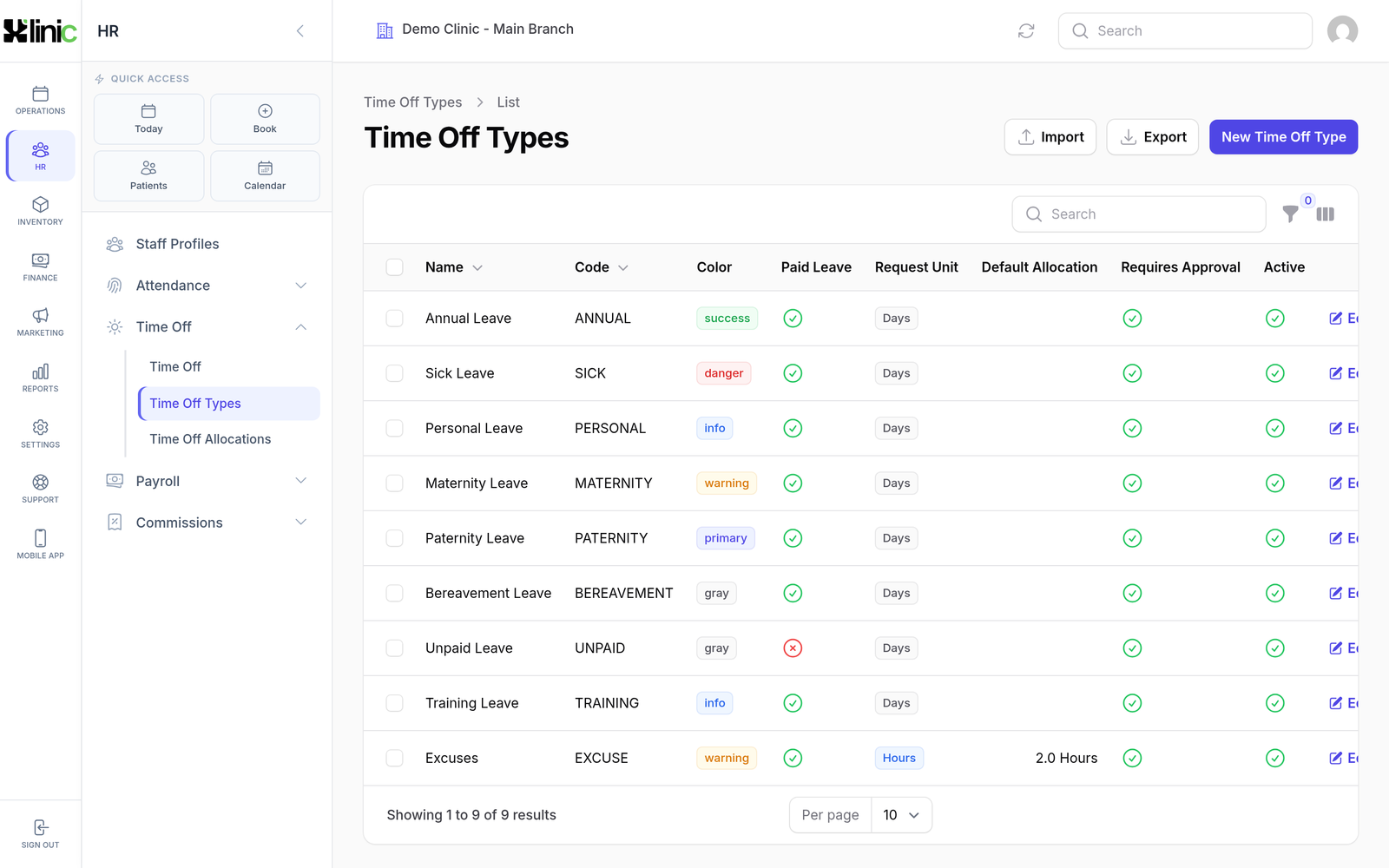Check the Excuses row checkbox
Screen dimensions: 1389x868
(394, 758)
